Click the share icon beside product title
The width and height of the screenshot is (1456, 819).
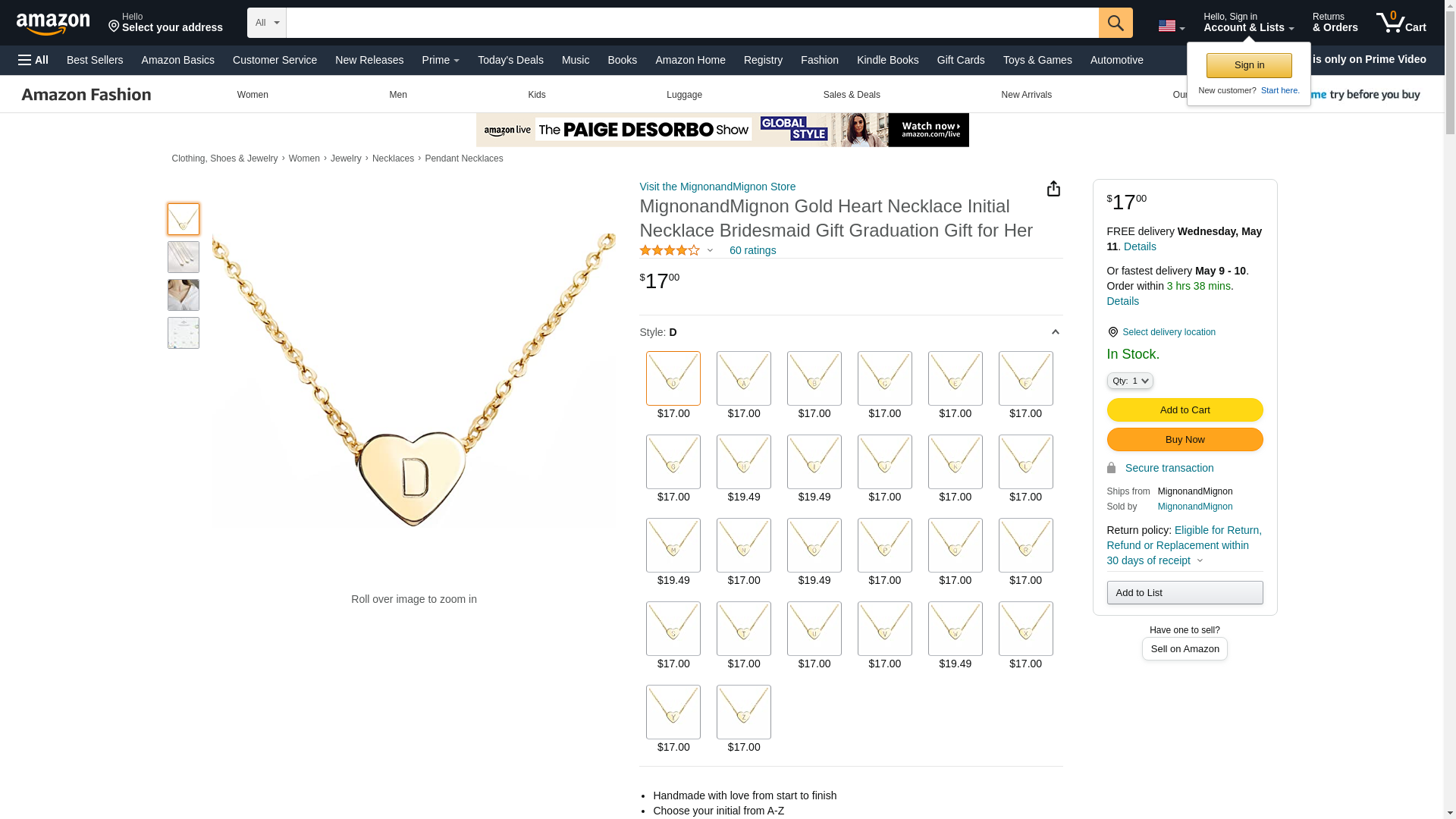(x=1053, y=189)
